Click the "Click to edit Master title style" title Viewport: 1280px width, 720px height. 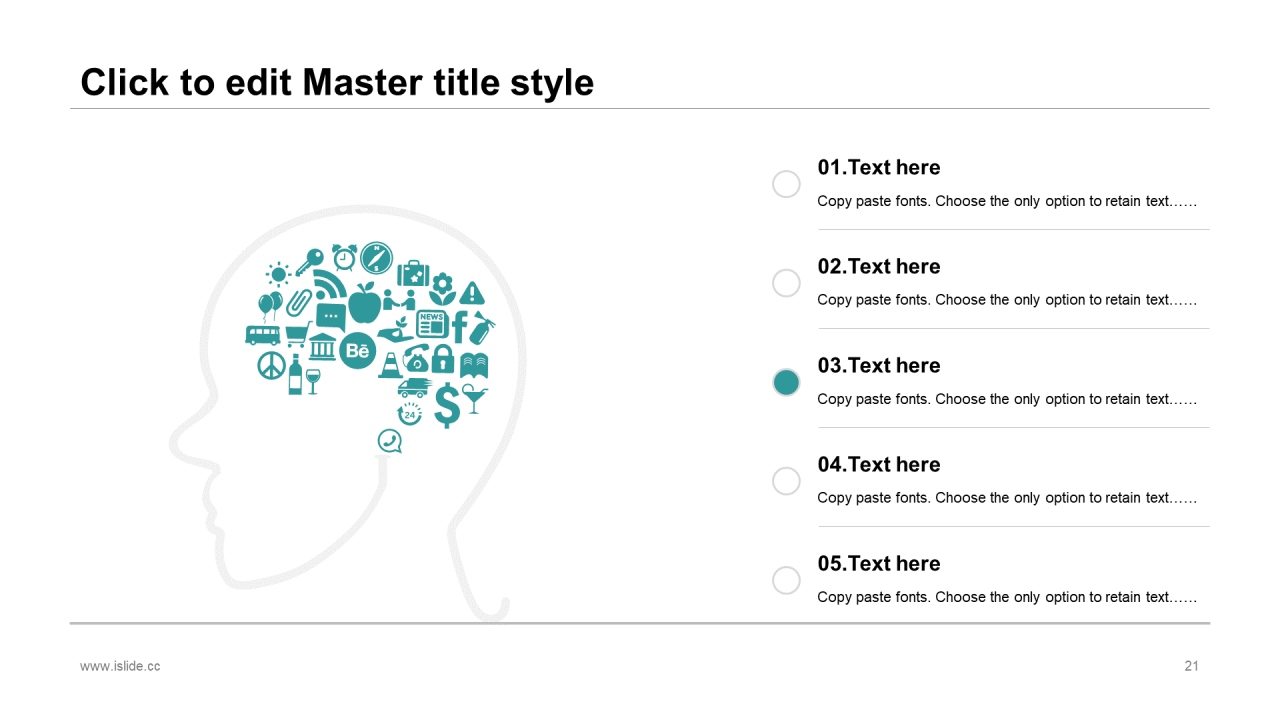[x=337, y=82]
